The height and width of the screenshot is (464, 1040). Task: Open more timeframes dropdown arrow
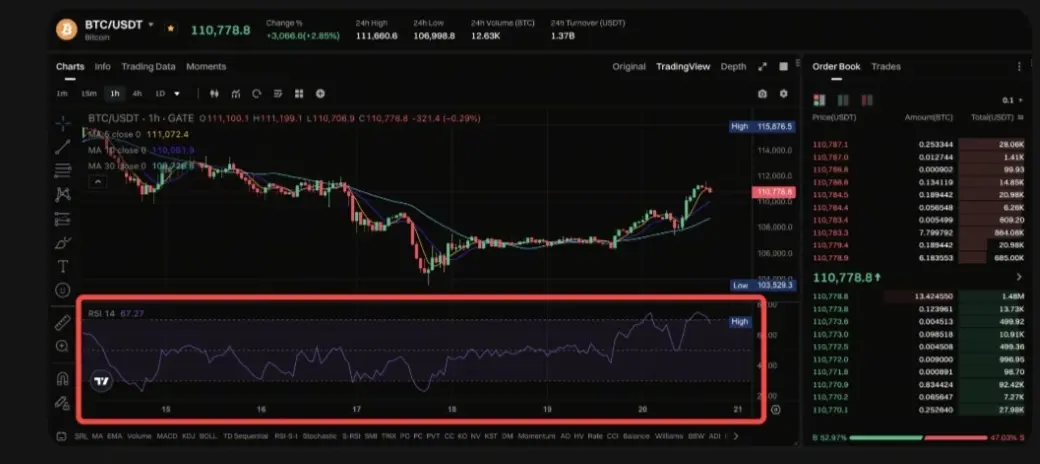(x=177, y=94)
